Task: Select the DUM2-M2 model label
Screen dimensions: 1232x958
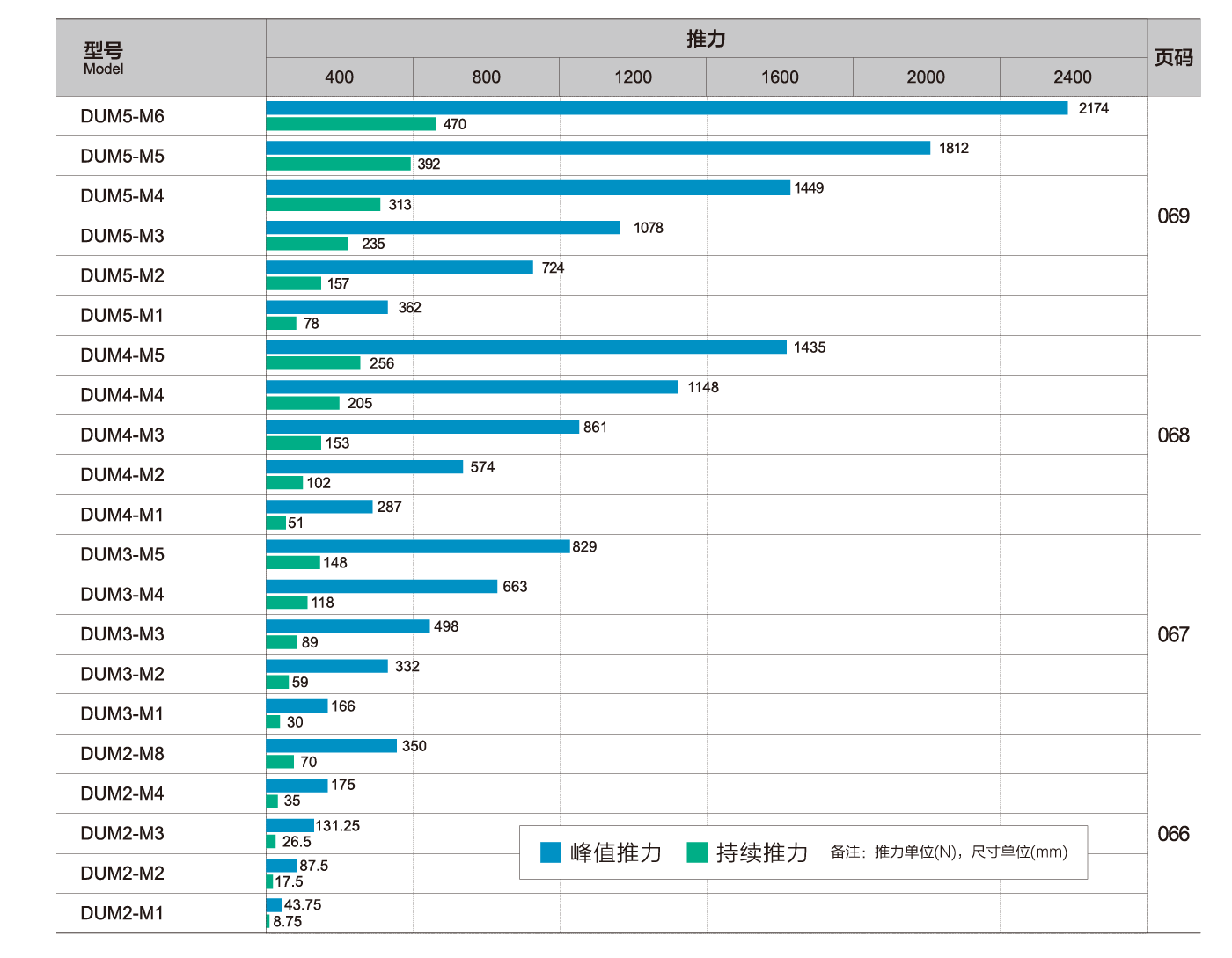Action: pyautogui.click(x=122, y=874)
